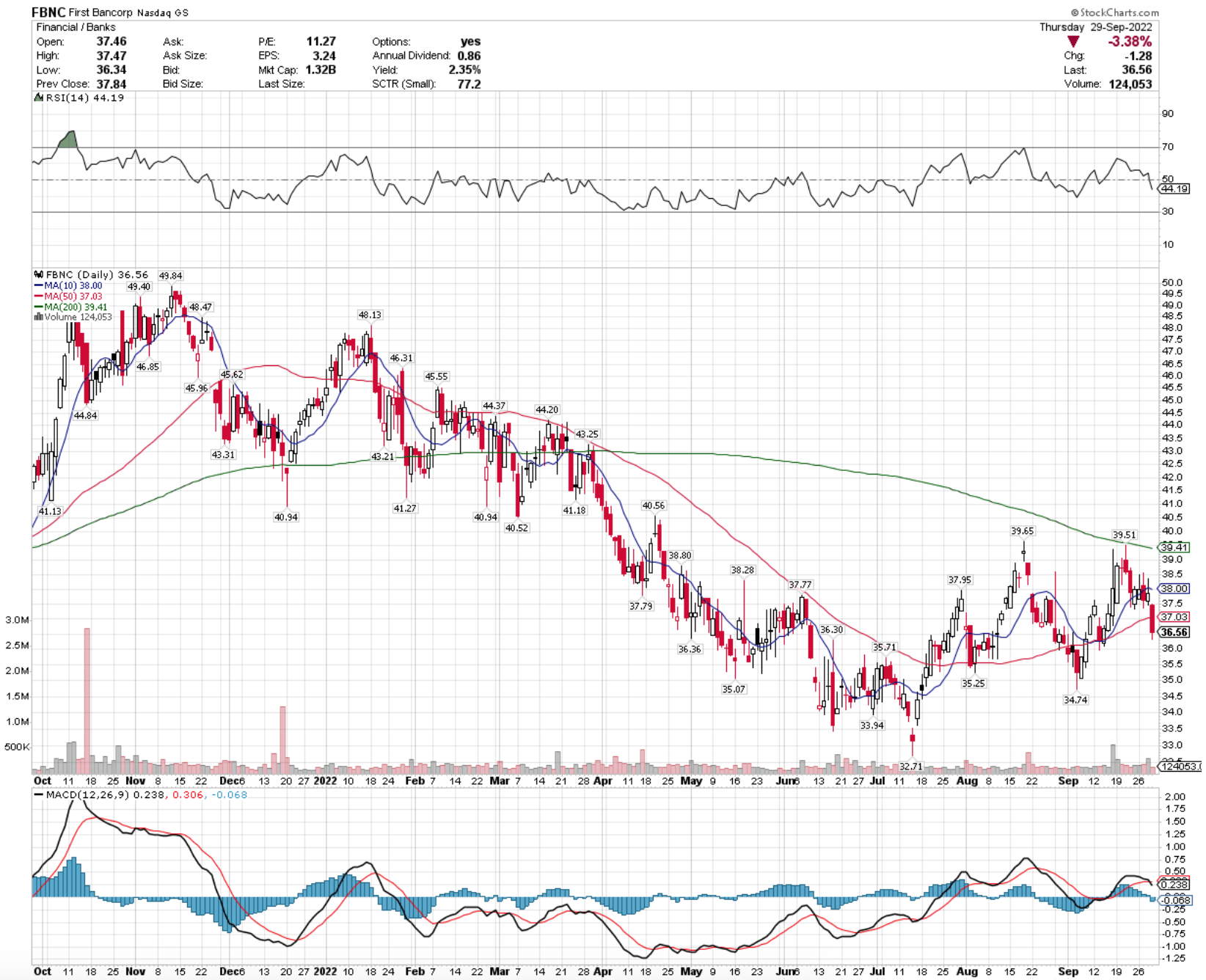Viewport: 1206px width, 980px height.
Task: Click the small icon before RSI(14) label
Action: click(39, 98)
